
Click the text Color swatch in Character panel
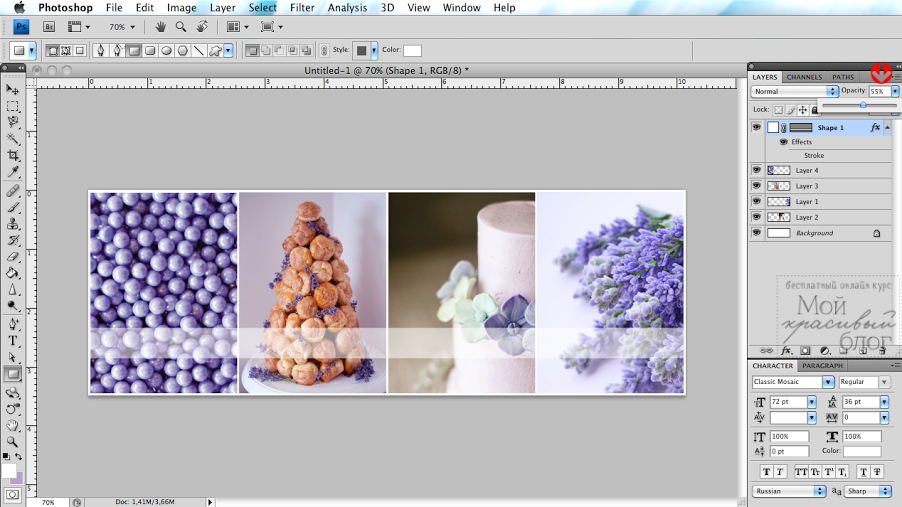862,451
